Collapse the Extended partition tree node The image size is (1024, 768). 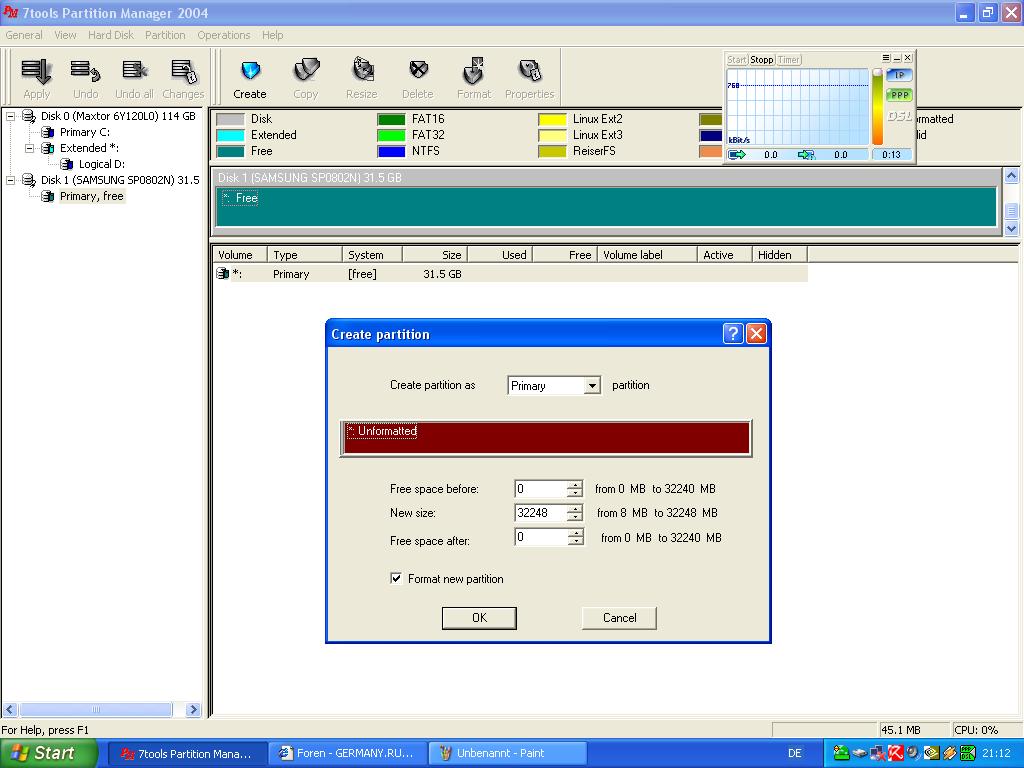(29, 148)
